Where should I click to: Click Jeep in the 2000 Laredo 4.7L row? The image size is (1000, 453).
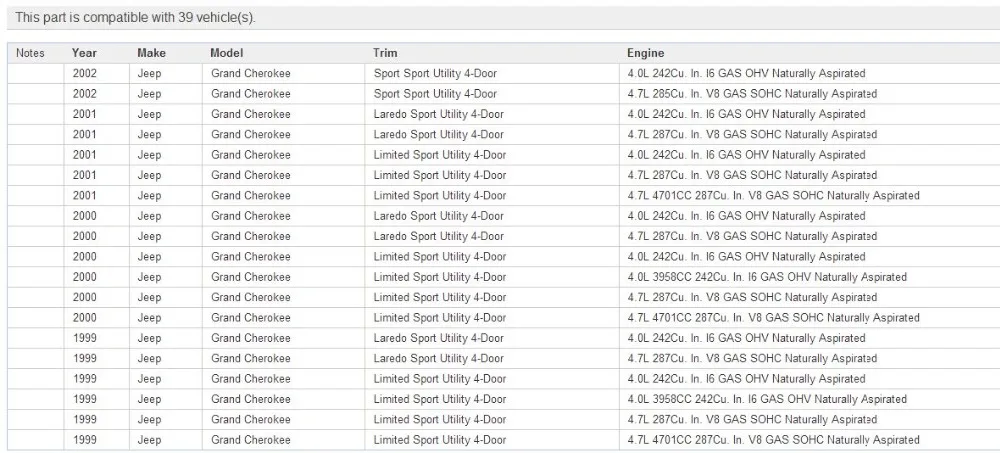pos(149,237)
